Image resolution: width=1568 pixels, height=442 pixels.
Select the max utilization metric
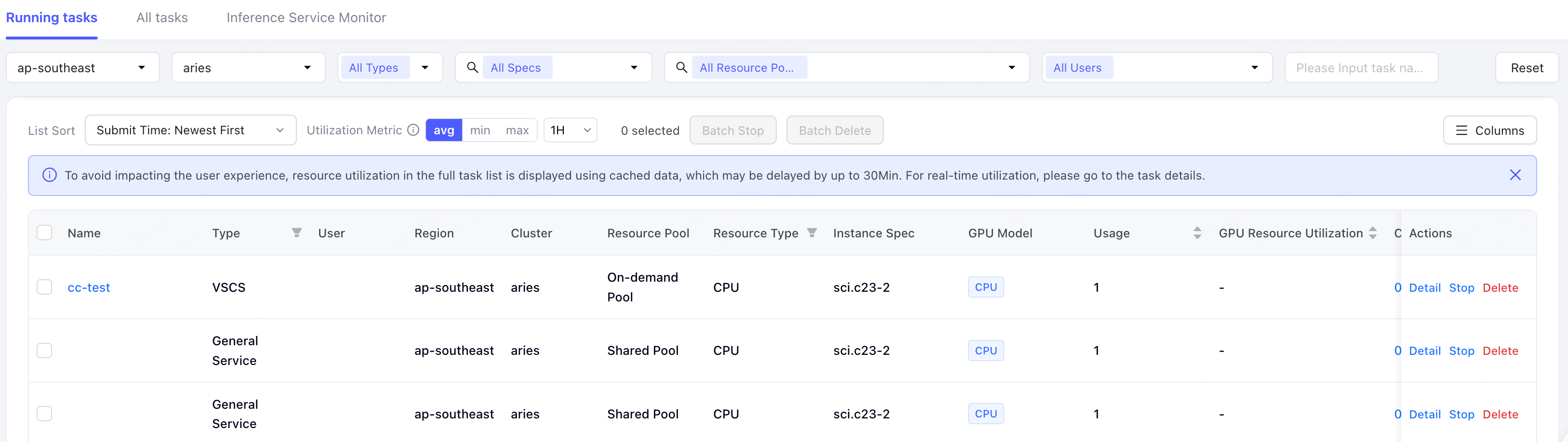click(517, 130)
